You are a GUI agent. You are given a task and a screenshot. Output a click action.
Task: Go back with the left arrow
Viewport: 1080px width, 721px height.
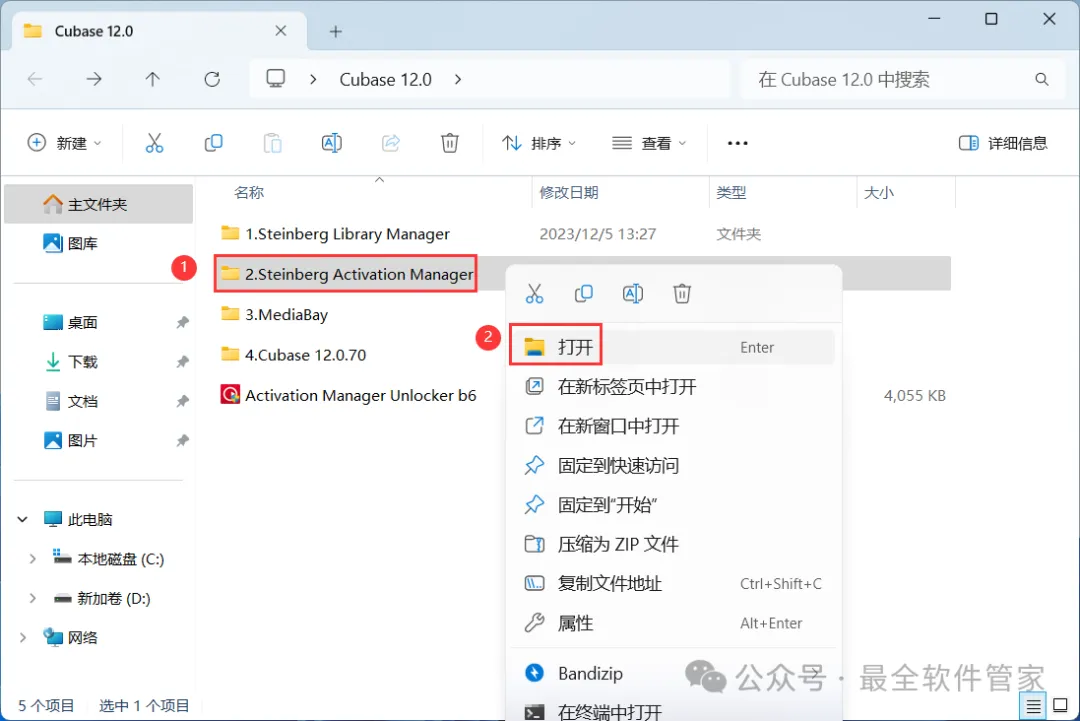tap(35, 79)
